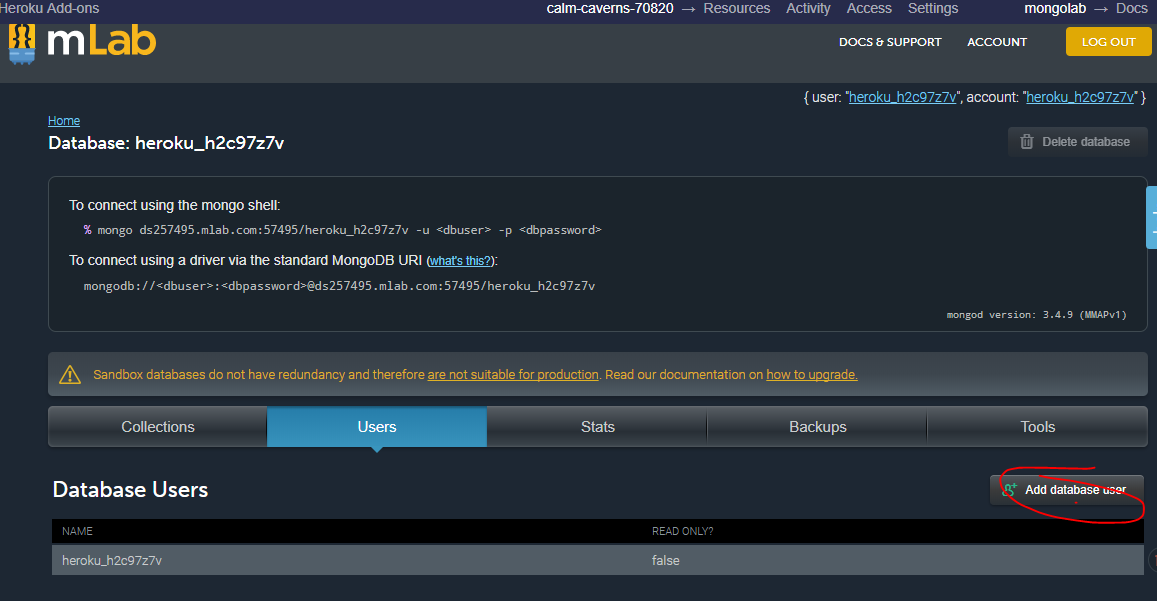Screen dimensions: 1157x601
Task: Open the account heroku_h2c97z7v link
Action: click(1080, 97)
